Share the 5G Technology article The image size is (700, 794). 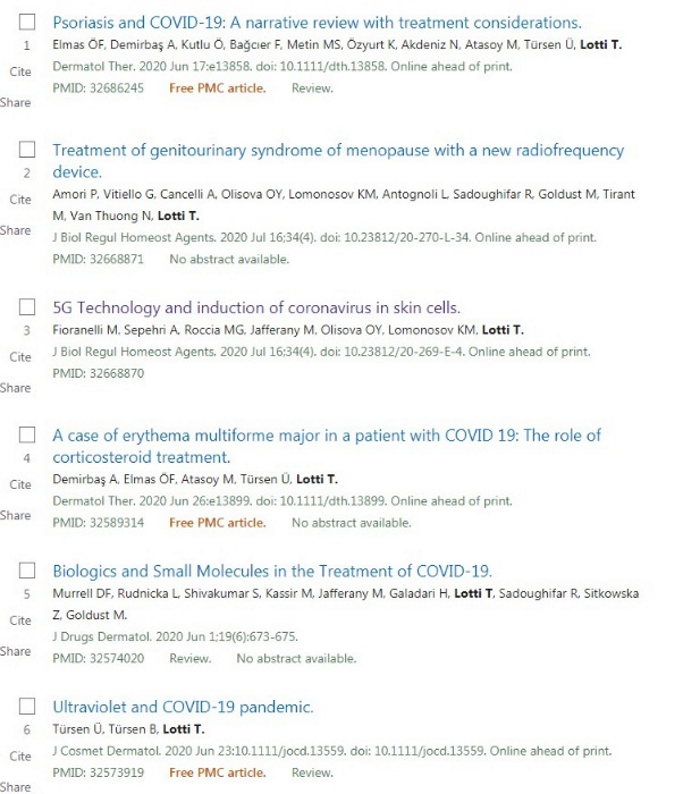pyautogui.click(x=15, y=387)
